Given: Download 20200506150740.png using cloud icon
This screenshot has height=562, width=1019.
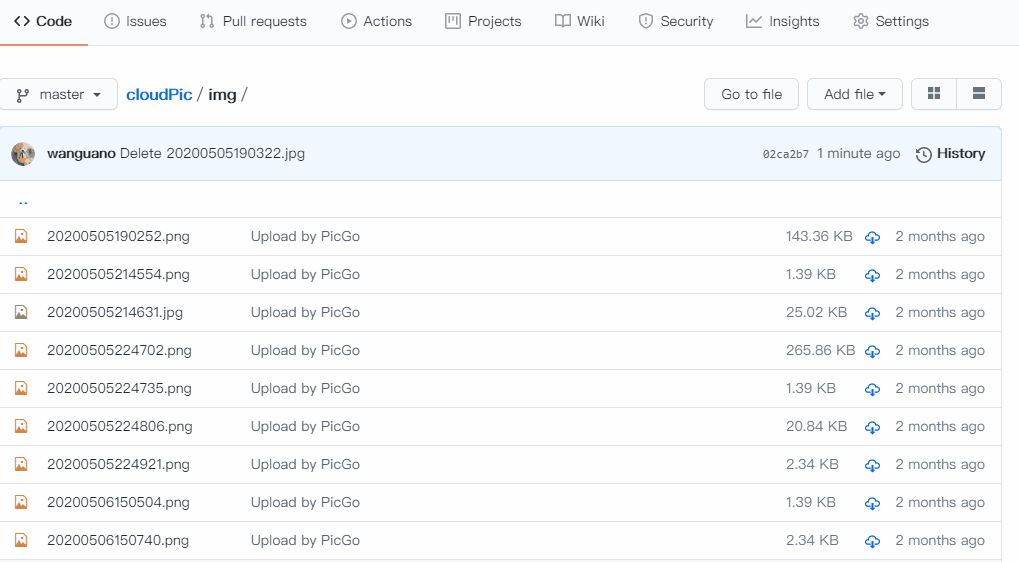Looking at the screenshot, I should click(x=872, y=541).
